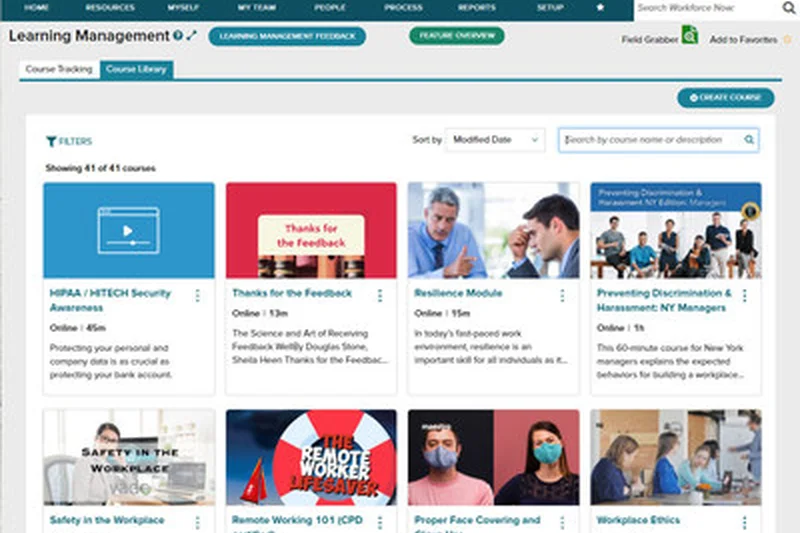Open the My Team menu

point(257,7)
